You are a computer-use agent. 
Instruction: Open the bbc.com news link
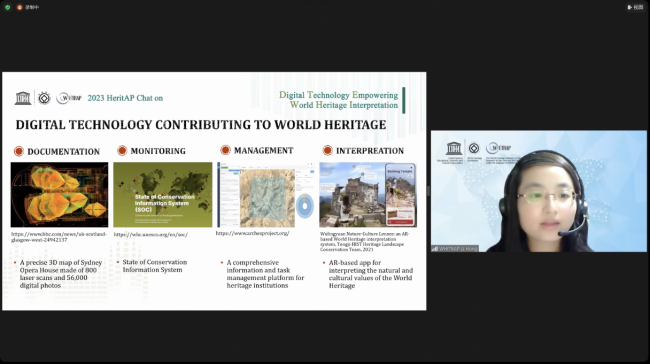click(59, 237)
